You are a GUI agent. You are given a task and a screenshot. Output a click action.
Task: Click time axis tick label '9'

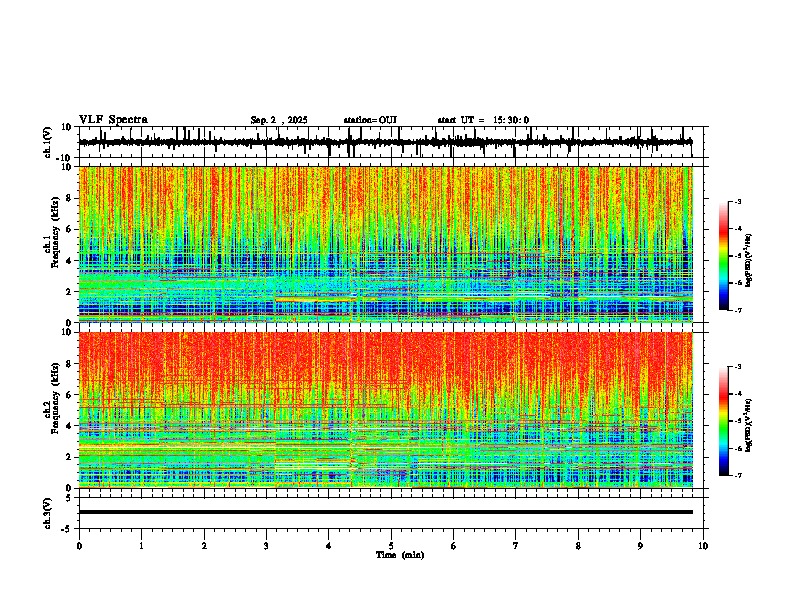(640, 546)
